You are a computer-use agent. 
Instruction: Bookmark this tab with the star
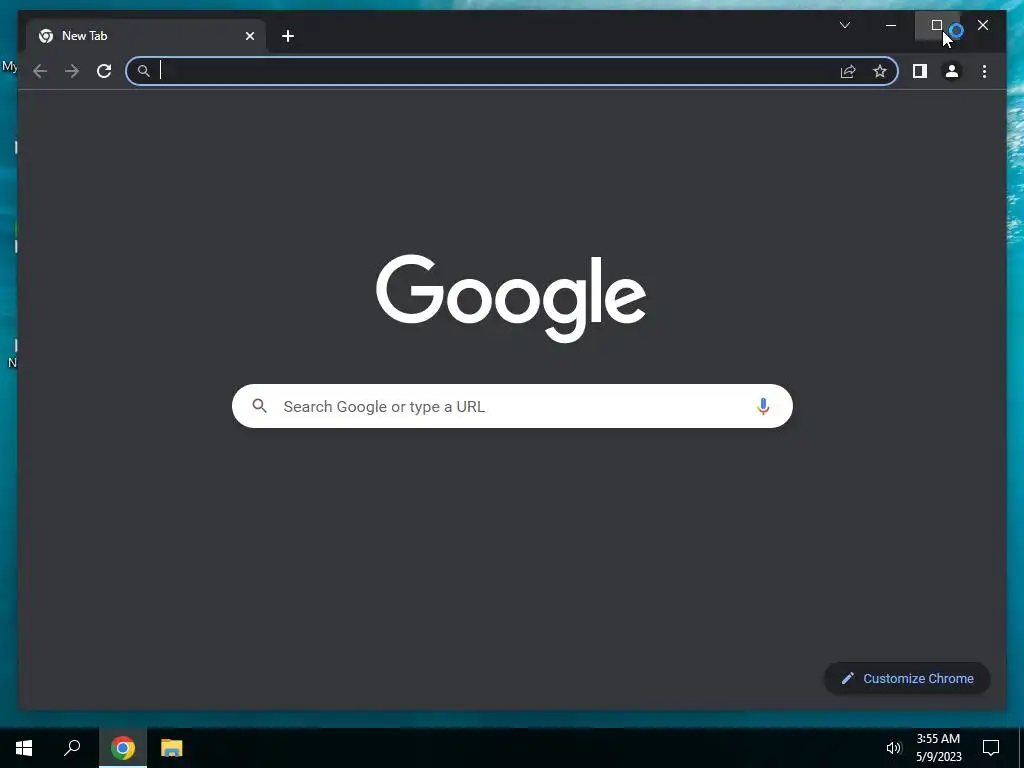(x=880, y=71)
